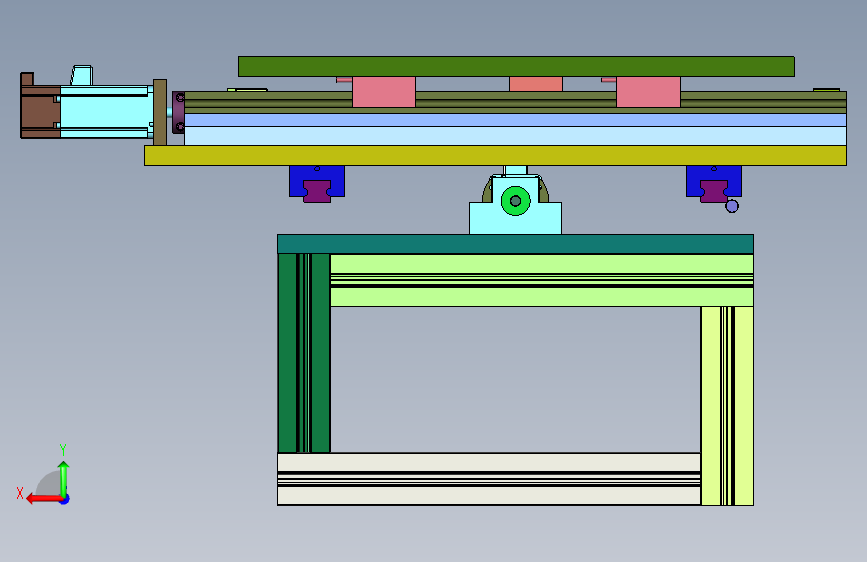Select the medium-blue actuator strip
Screen dimensions: 867x562
515,120
